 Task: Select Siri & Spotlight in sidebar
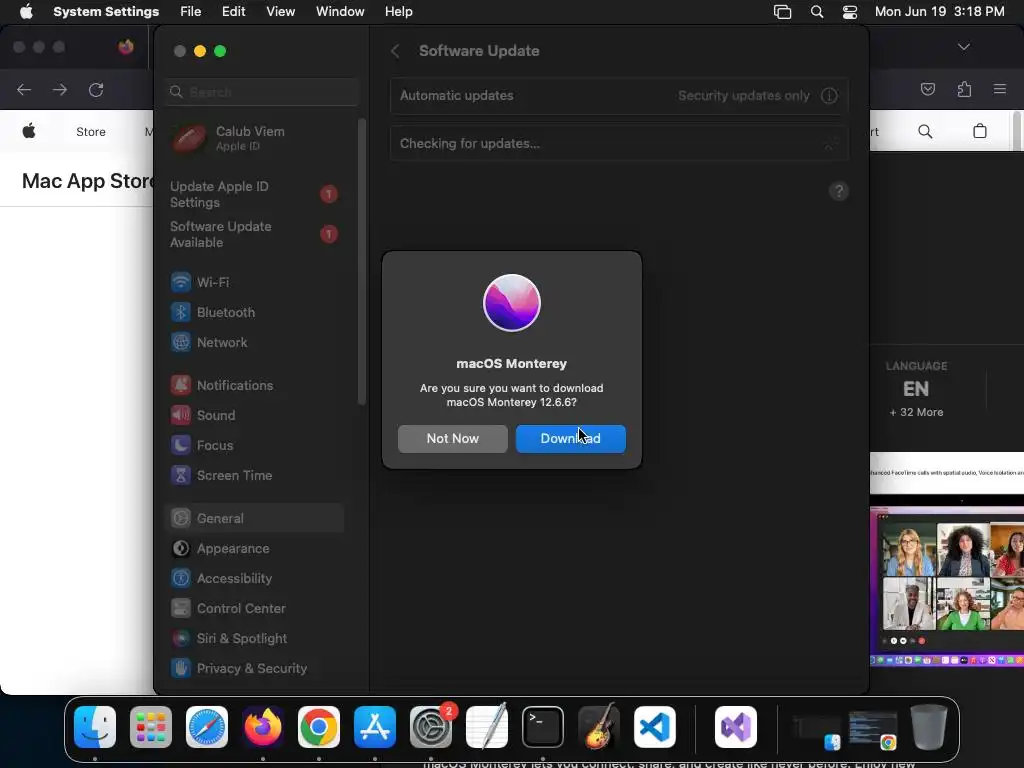tap(255, 639)
